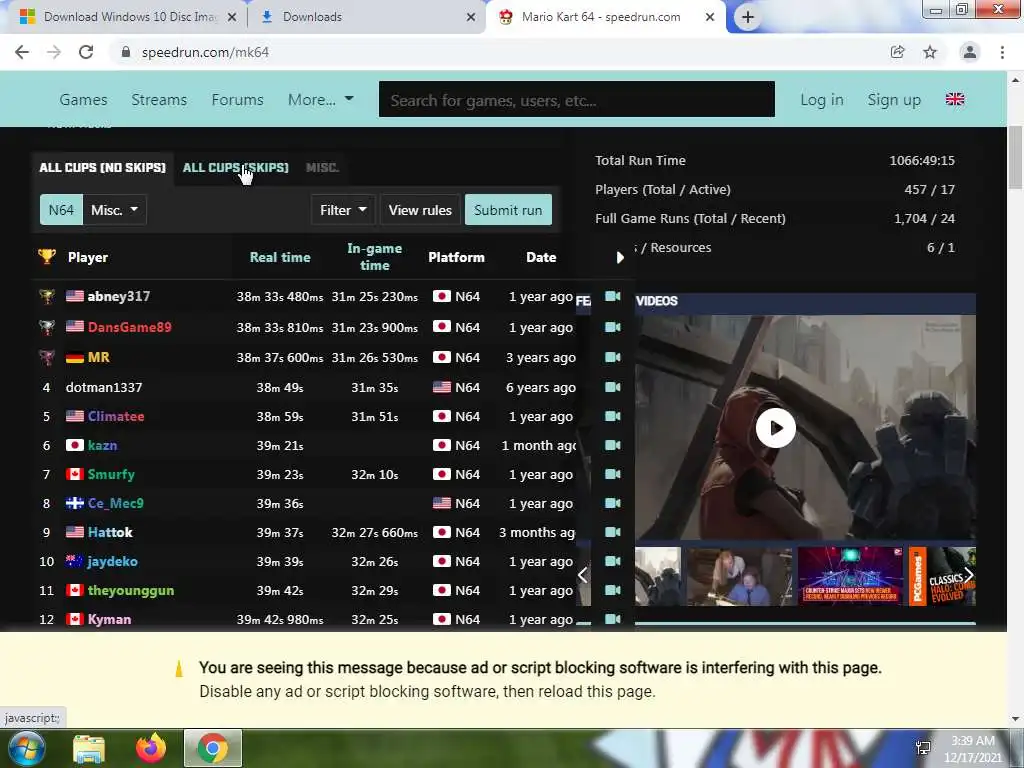This screenshot has width=1024, height=768.
Task: Click the page vertical scrollbar
Action: pyautogui.click(x=1015, y=157)
